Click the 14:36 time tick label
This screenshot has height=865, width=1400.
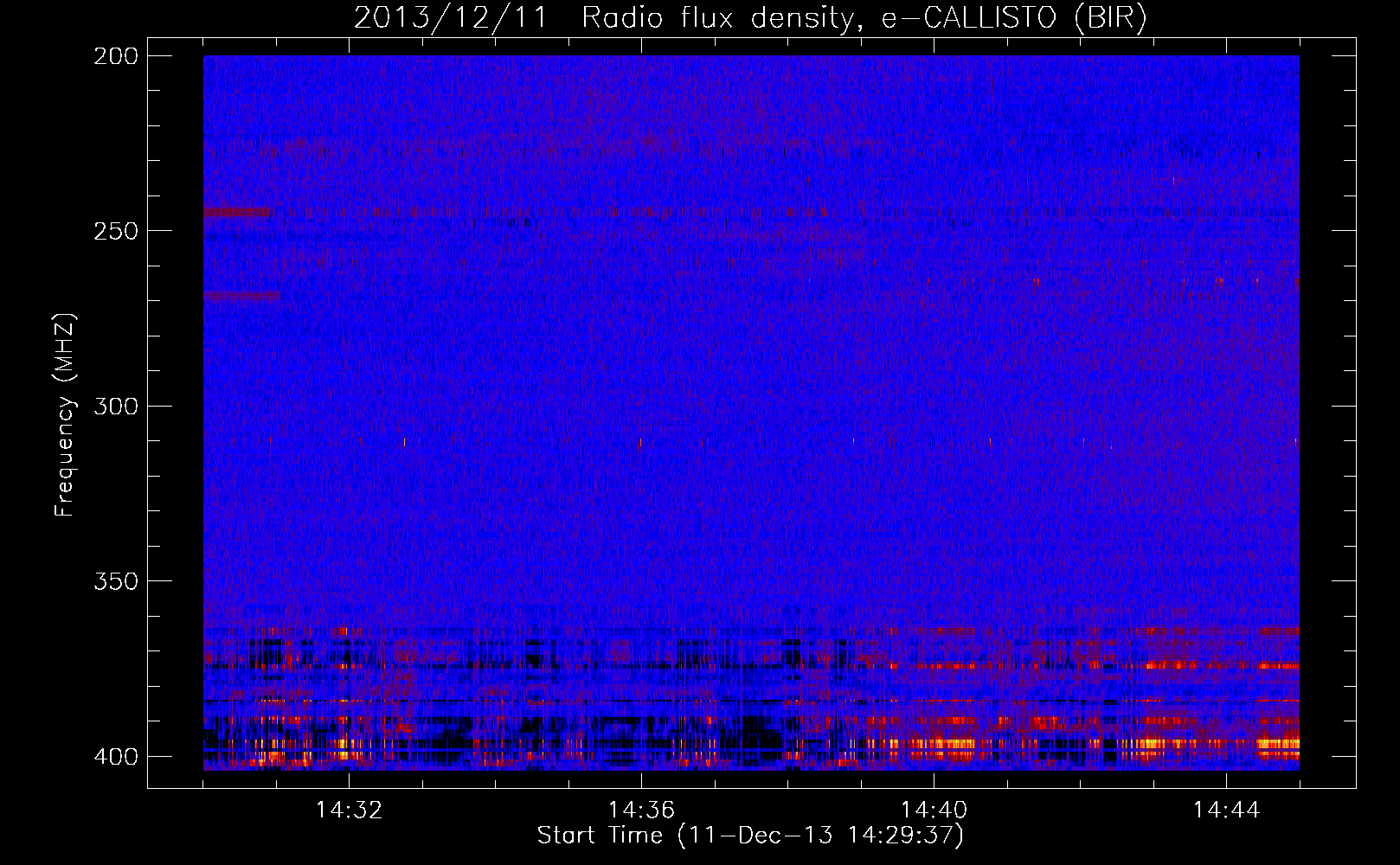click(x=641, y=811)
